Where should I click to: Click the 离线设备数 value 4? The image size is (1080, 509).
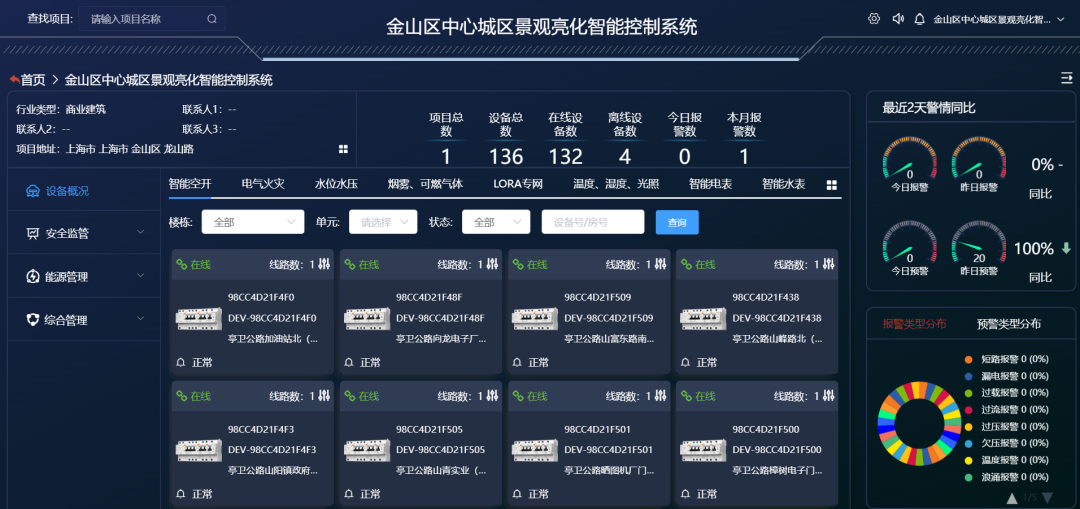[x=625, y=156]
